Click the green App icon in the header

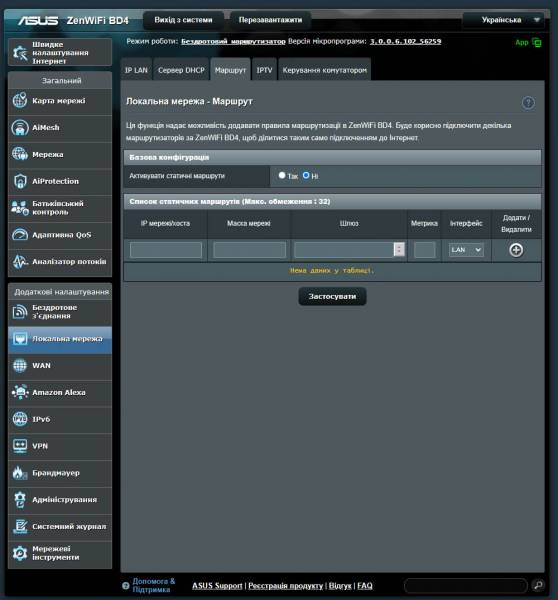tap(537, 42)
